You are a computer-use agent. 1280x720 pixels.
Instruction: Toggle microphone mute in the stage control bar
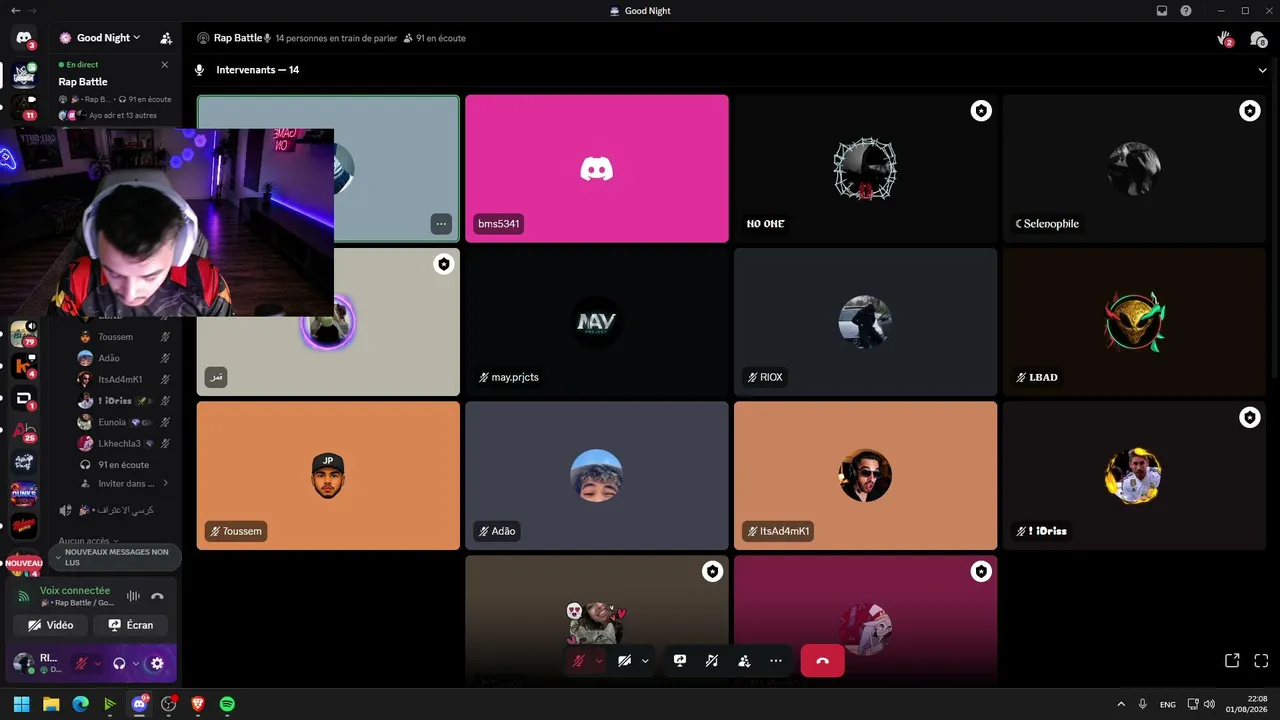click(578, 661)
